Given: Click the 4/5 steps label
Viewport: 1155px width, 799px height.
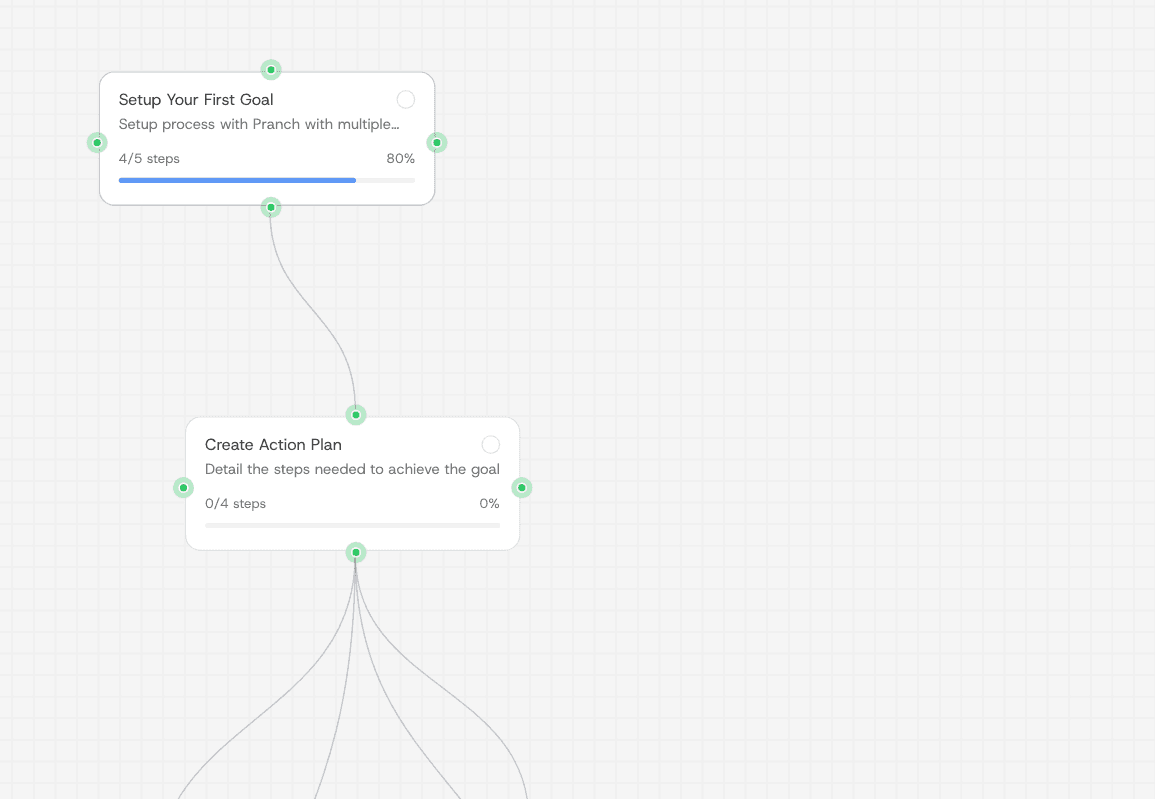Looking at the screenshot, I should [x=149, y=159].
